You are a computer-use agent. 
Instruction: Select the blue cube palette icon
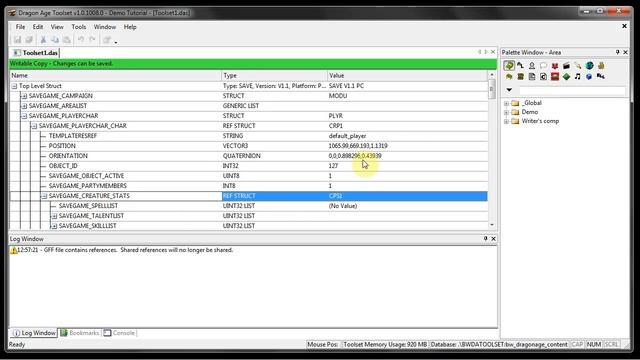click(589, 76)
